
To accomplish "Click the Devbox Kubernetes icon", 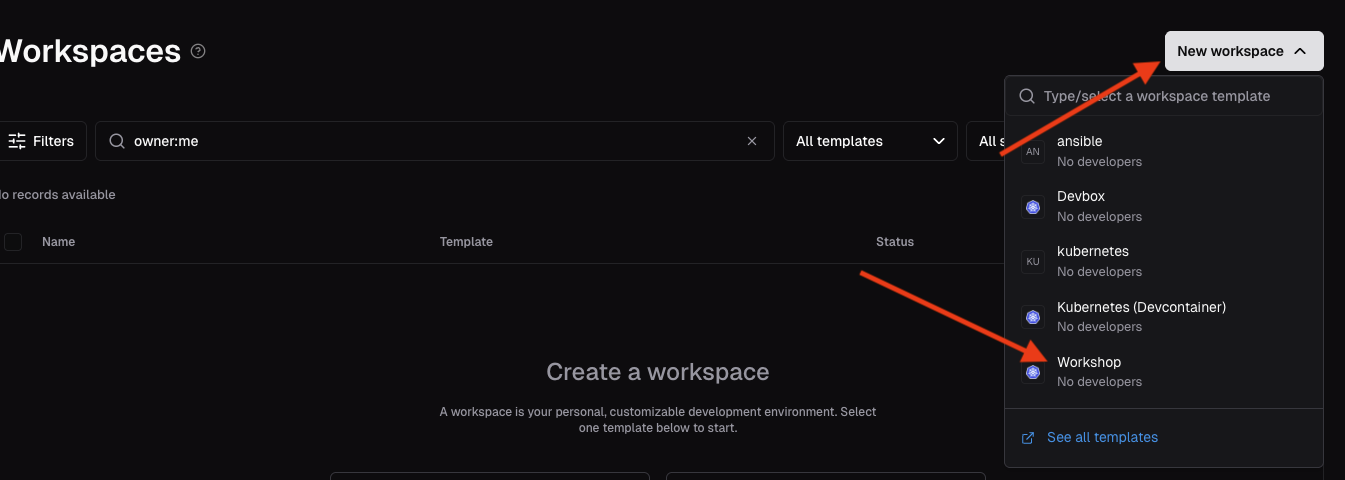I will (x=1033, y=206).
